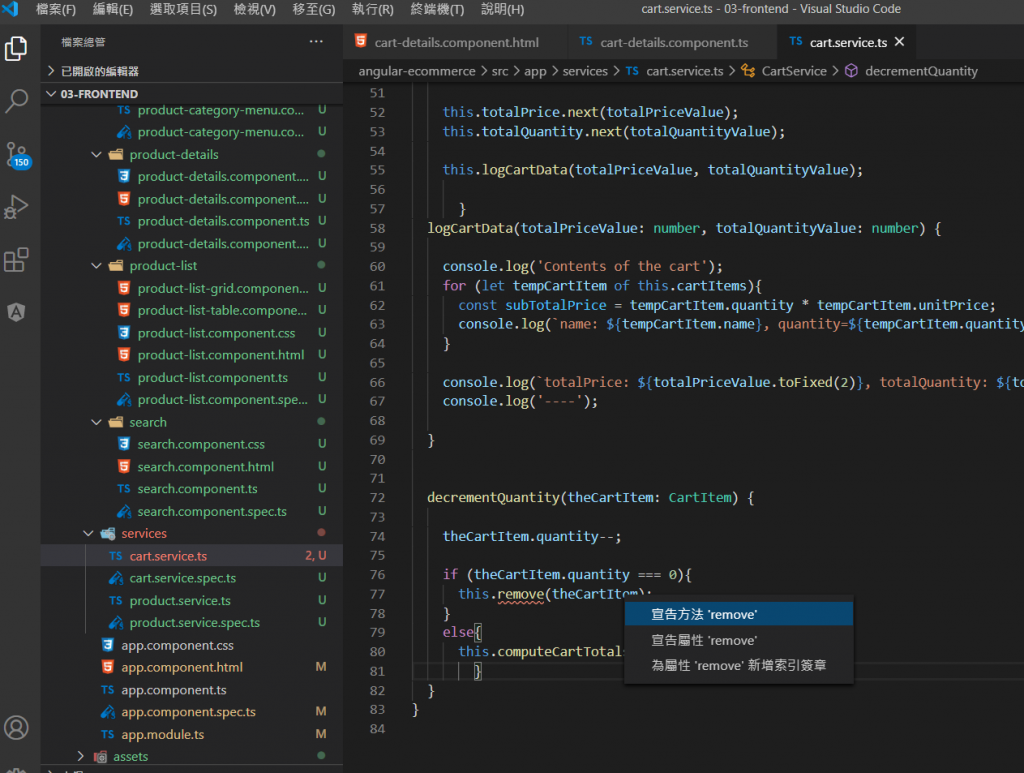Open Source Control with 150 badge
The height and width of the screenshot is (773, 1024).
[16, 154]
